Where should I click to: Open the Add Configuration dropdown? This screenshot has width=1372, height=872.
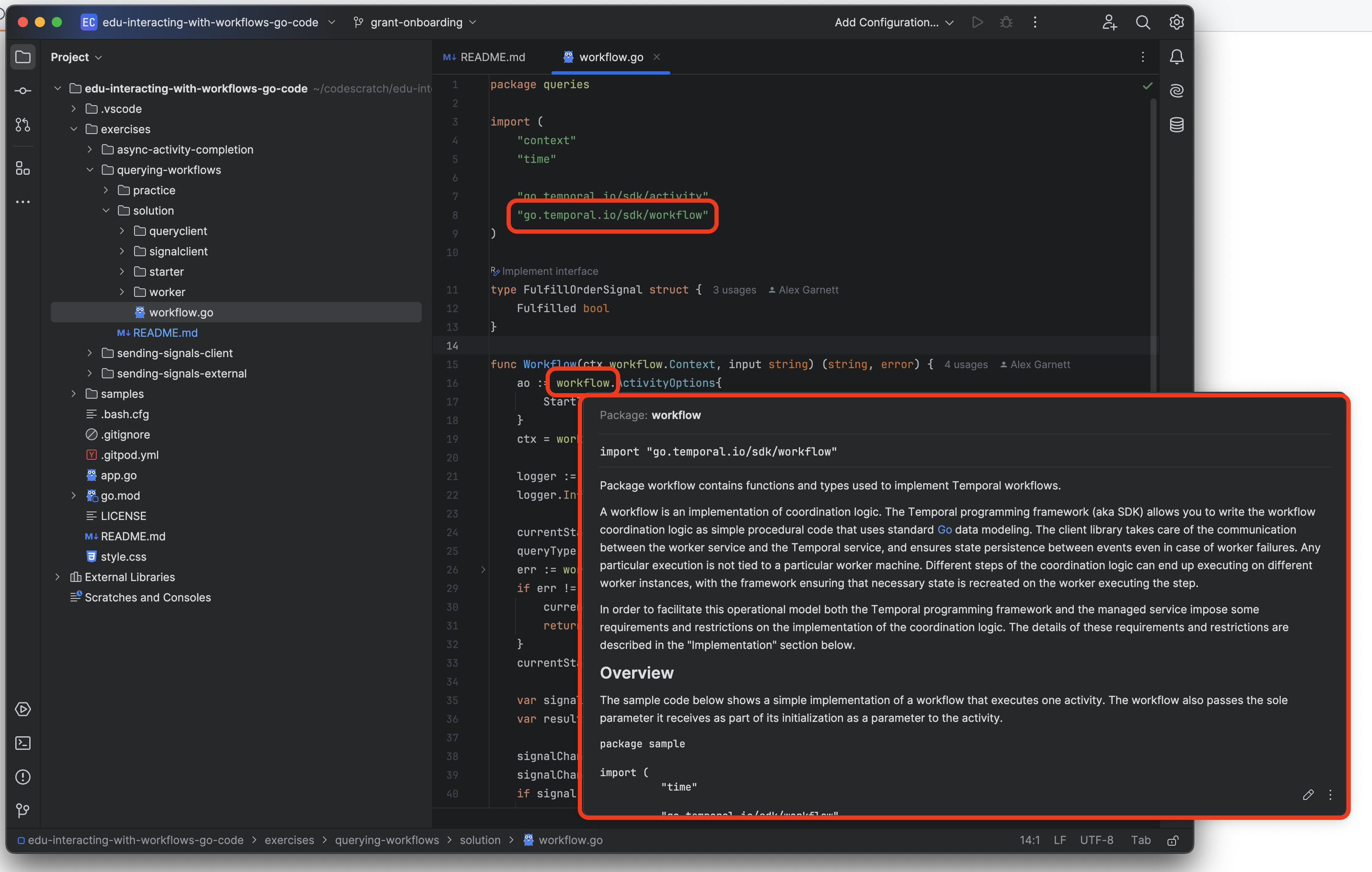click(893, 22)
